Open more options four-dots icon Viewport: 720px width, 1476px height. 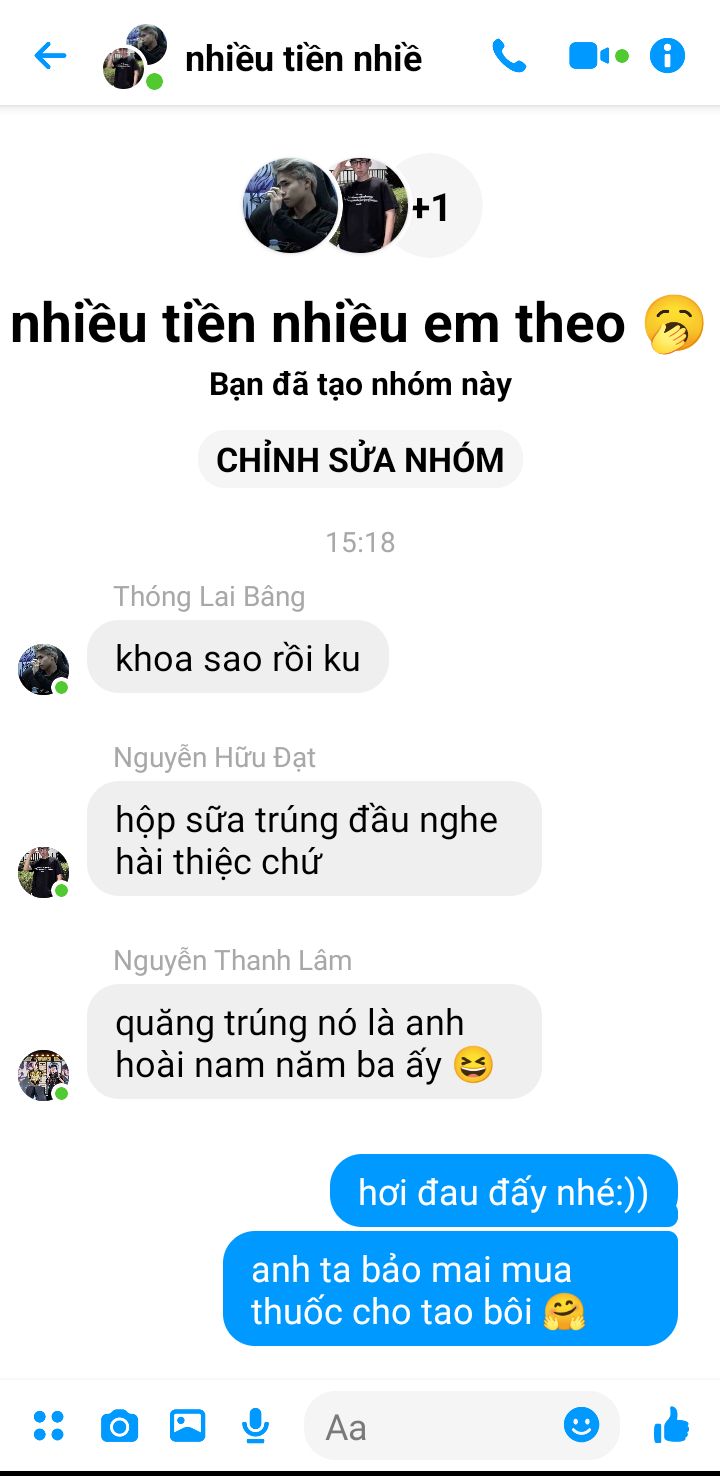click(48, 1425)
